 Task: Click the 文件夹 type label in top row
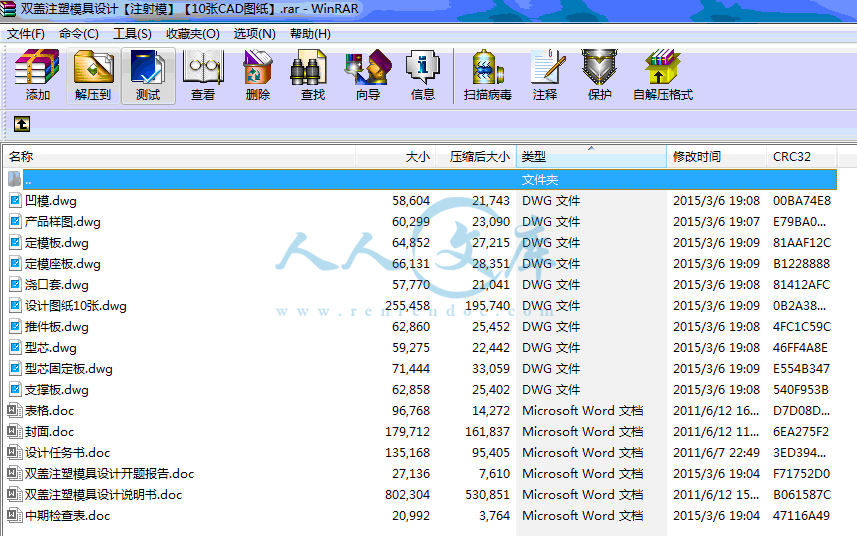(540, 179)
